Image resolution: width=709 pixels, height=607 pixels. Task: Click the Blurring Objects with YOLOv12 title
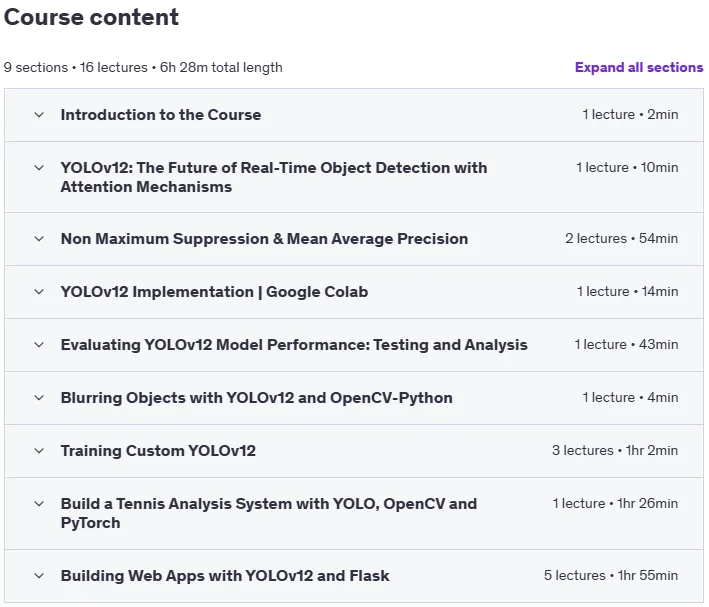257,398
